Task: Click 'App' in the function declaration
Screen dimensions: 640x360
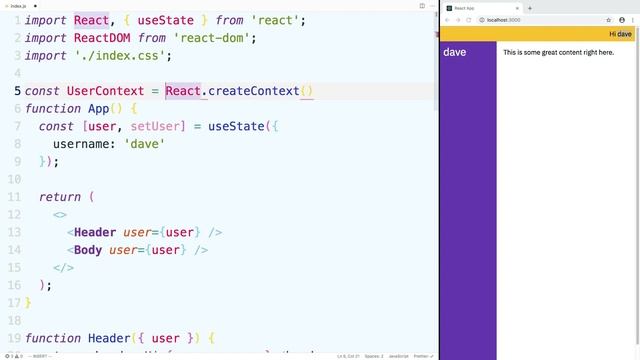Action: (x=98, y=109)
